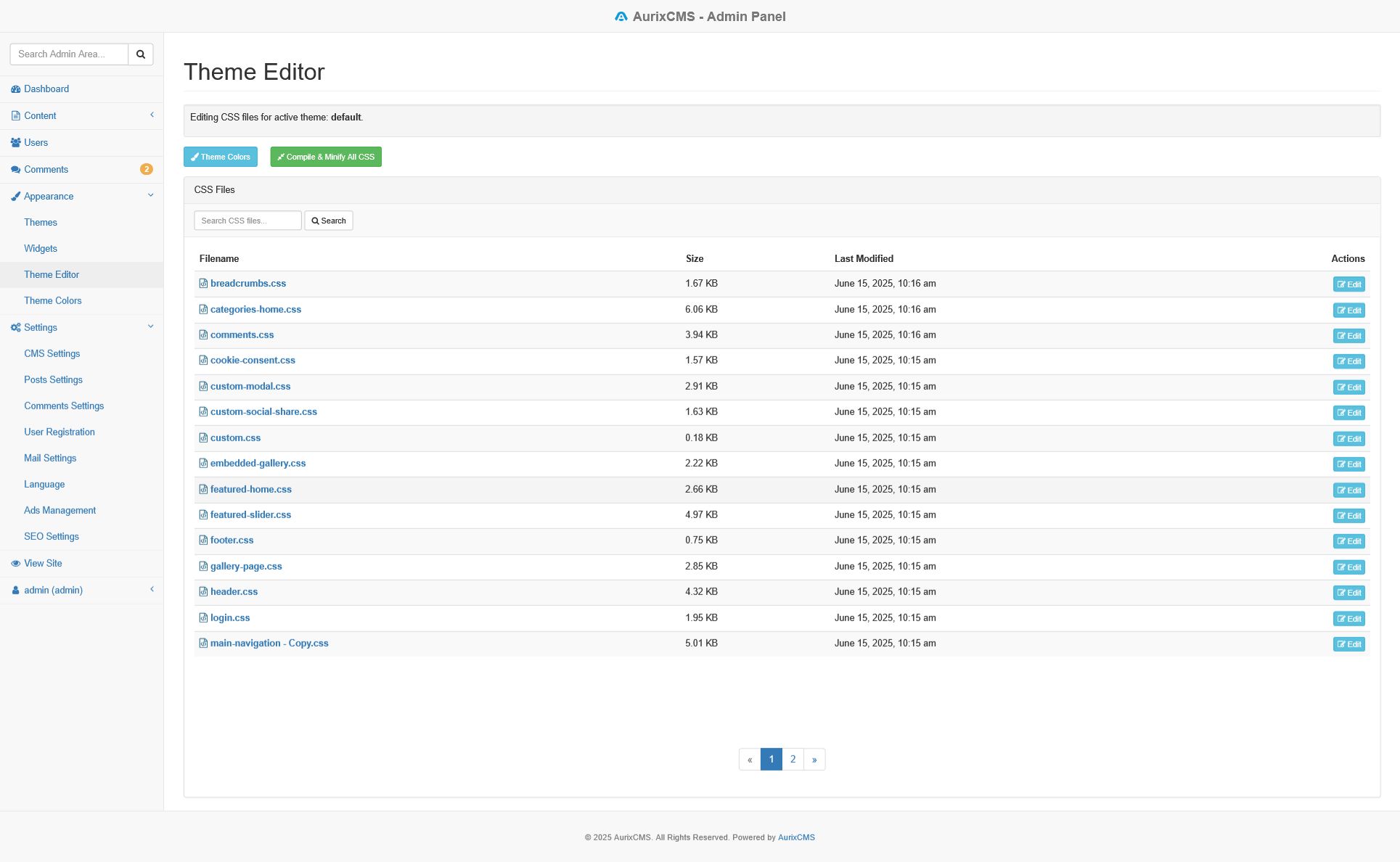
Task: Open the custom-modal.css file link
Action: [x=250, y=387]
